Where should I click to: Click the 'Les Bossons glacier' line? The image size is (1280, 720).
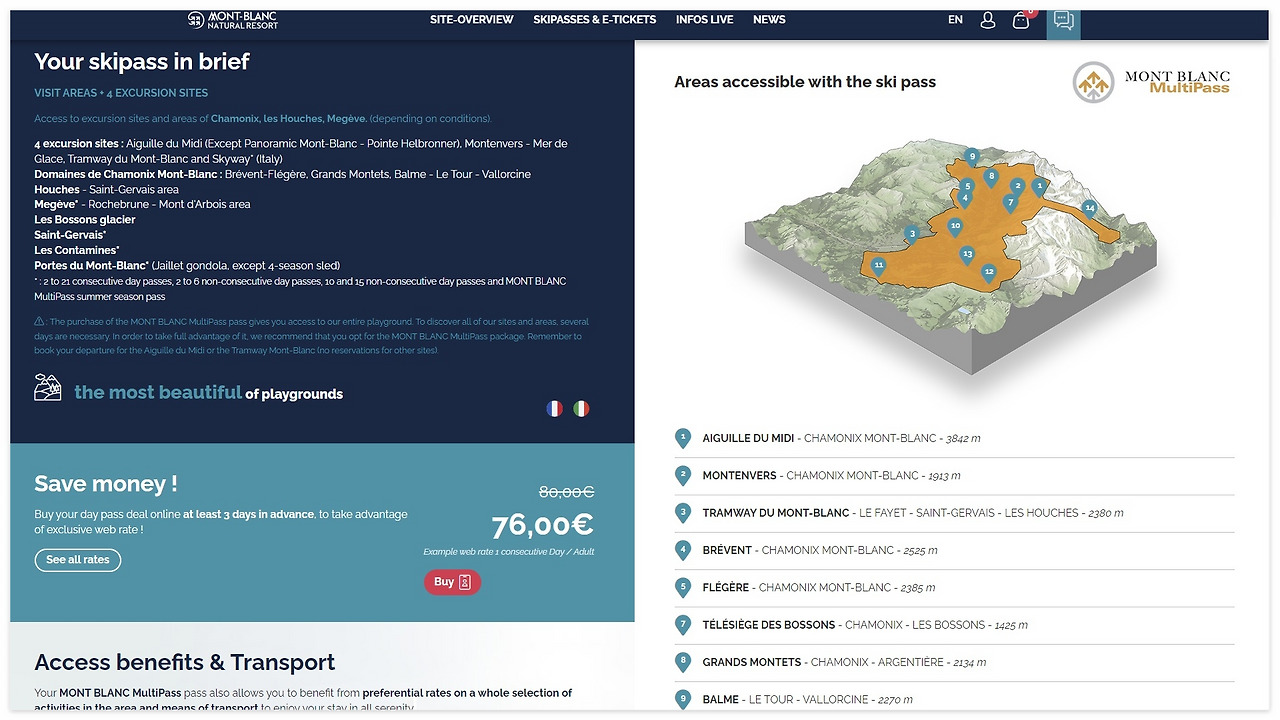coord(85,220)
